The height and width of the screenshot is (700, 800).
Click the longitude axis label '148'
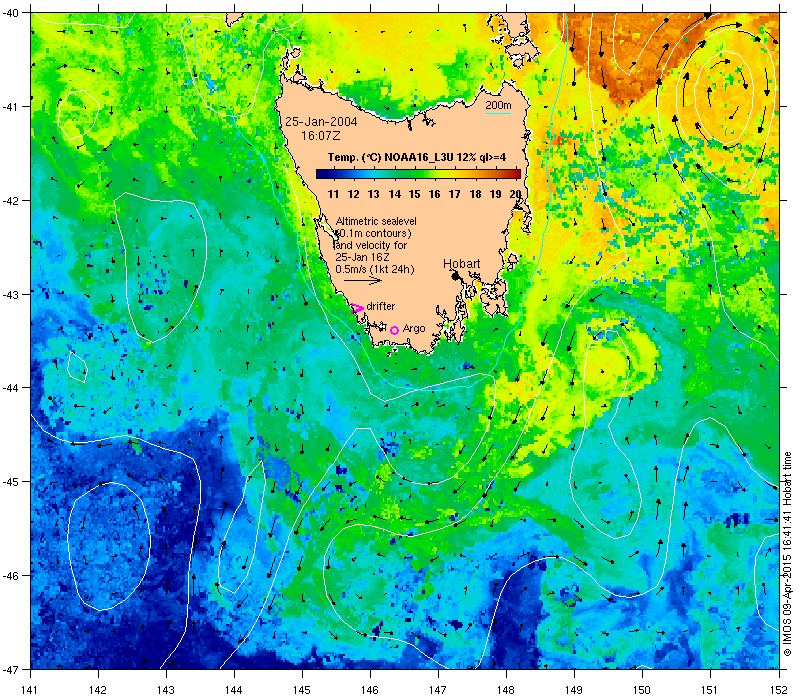[x=507, y=690]
